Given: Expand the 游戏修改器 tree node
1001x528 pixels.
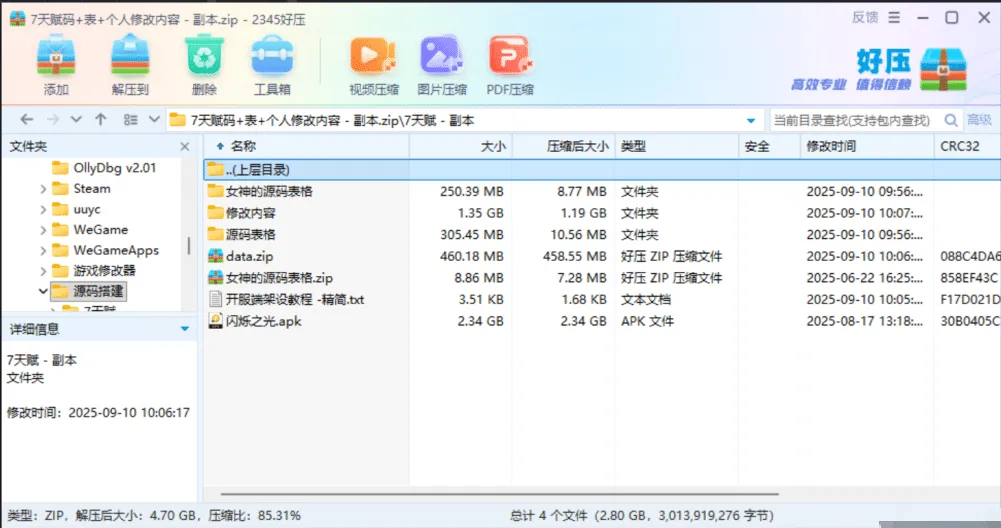Looking at the screenshot, I should coord(43,271).
